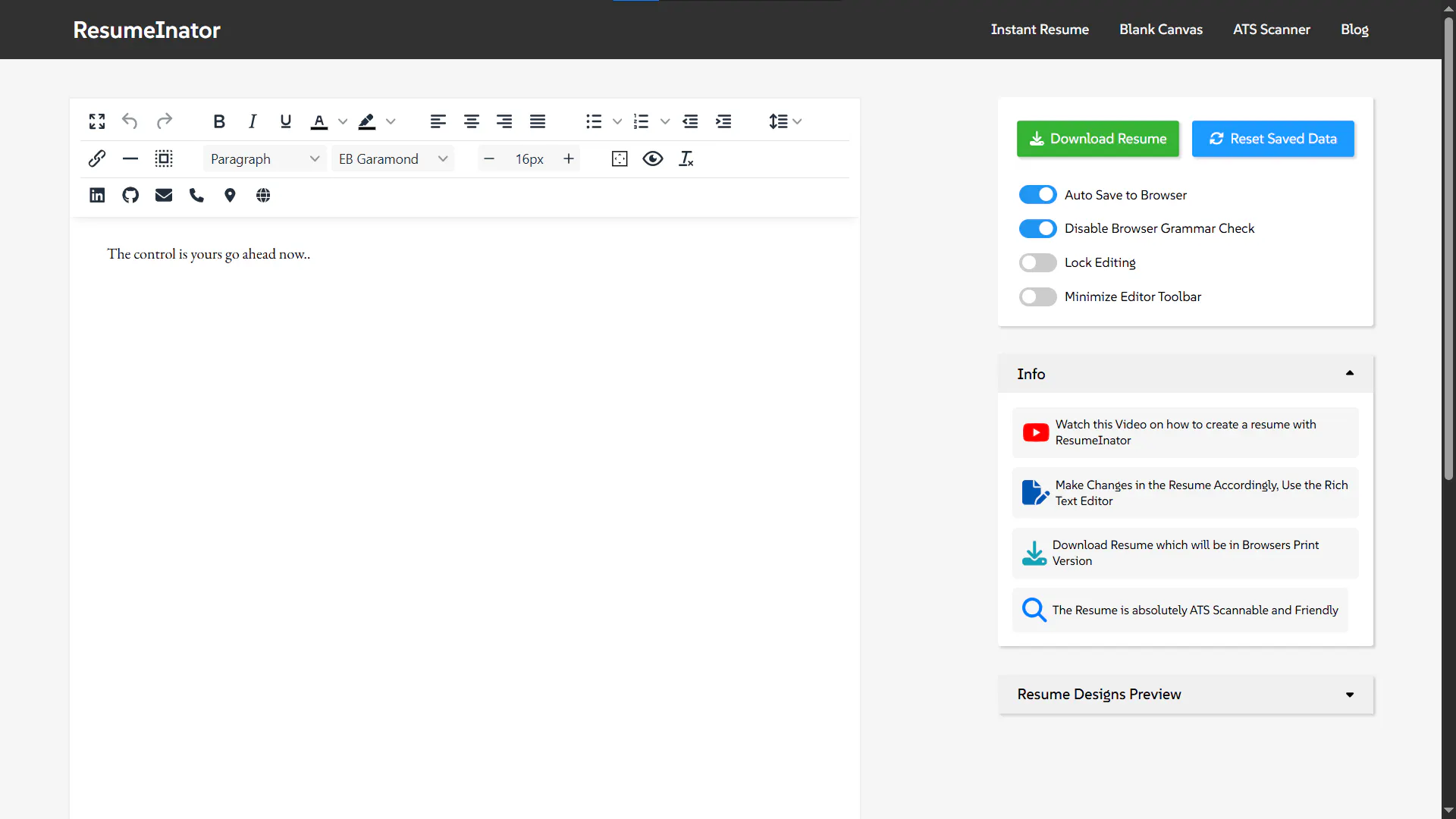Align text to the right
Screen dimensions: 1456x819
(504, 121)
